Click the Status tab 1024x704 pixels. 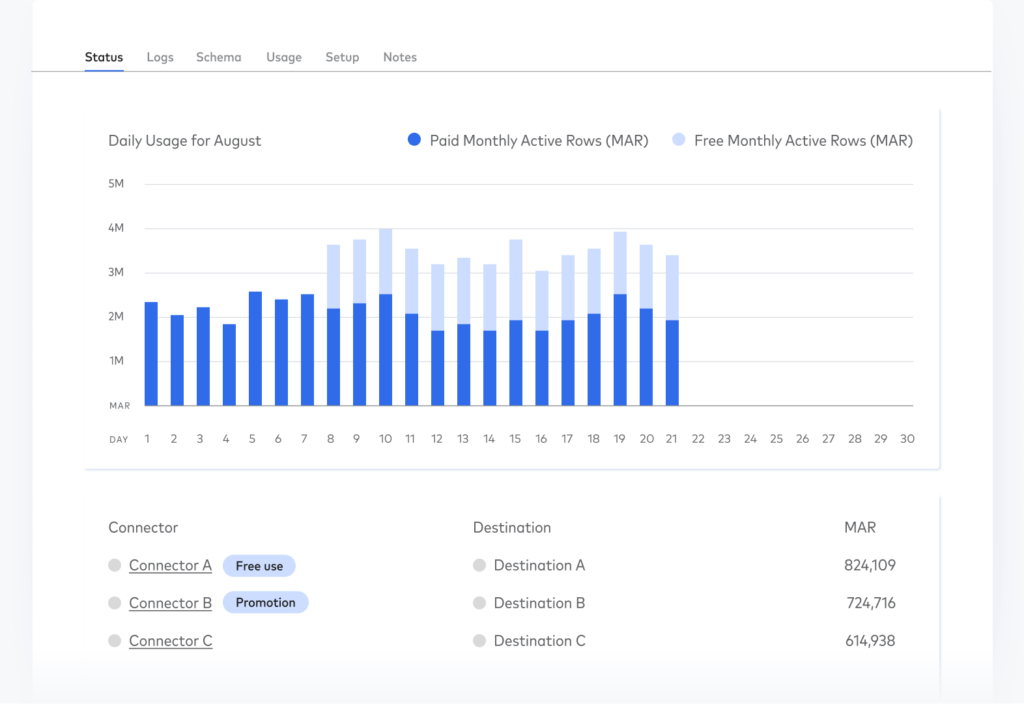coord(104,57)
